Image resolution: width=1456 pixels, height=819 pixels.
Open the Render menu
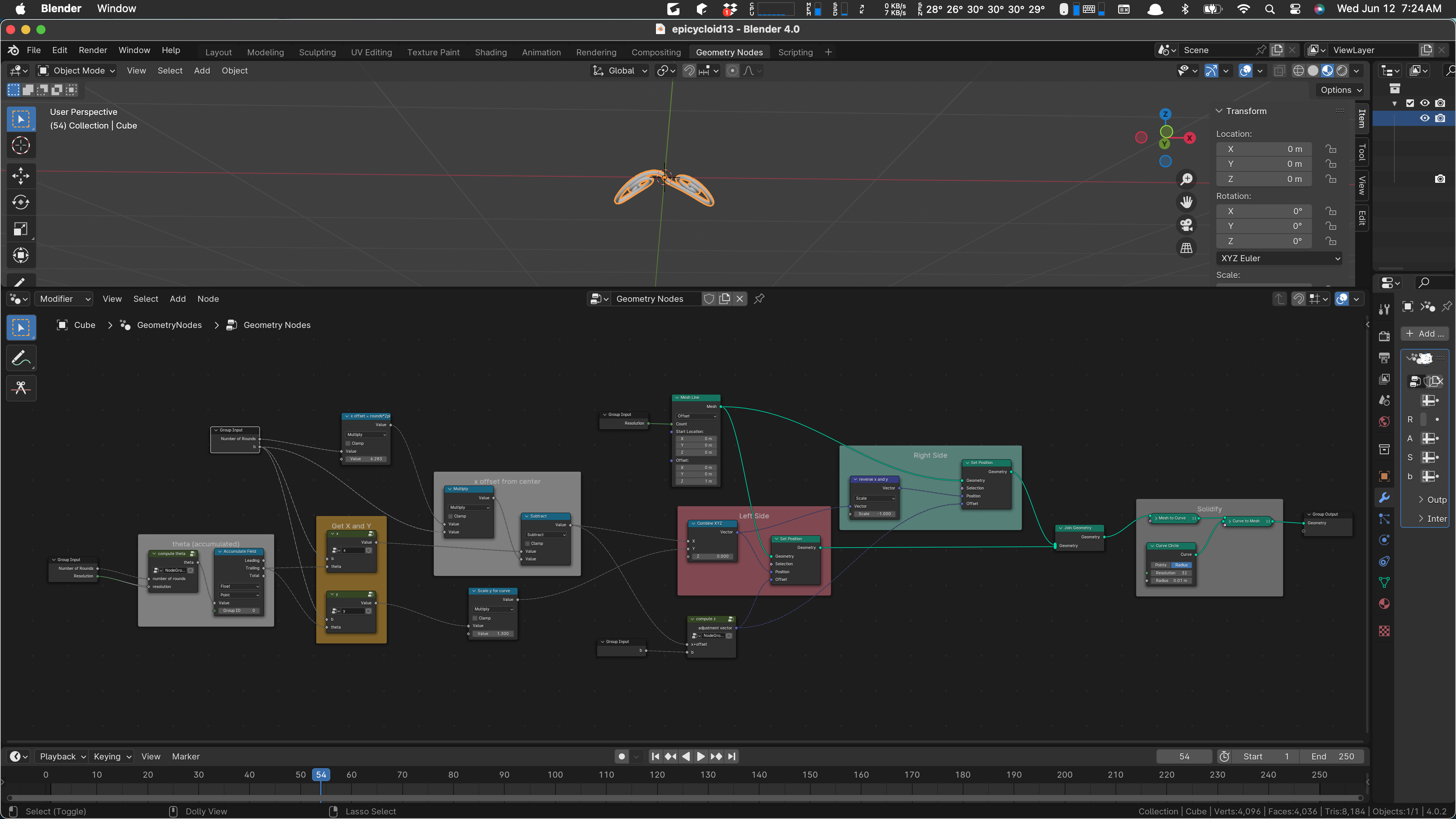pyautogui.click(x=93, y=50)
